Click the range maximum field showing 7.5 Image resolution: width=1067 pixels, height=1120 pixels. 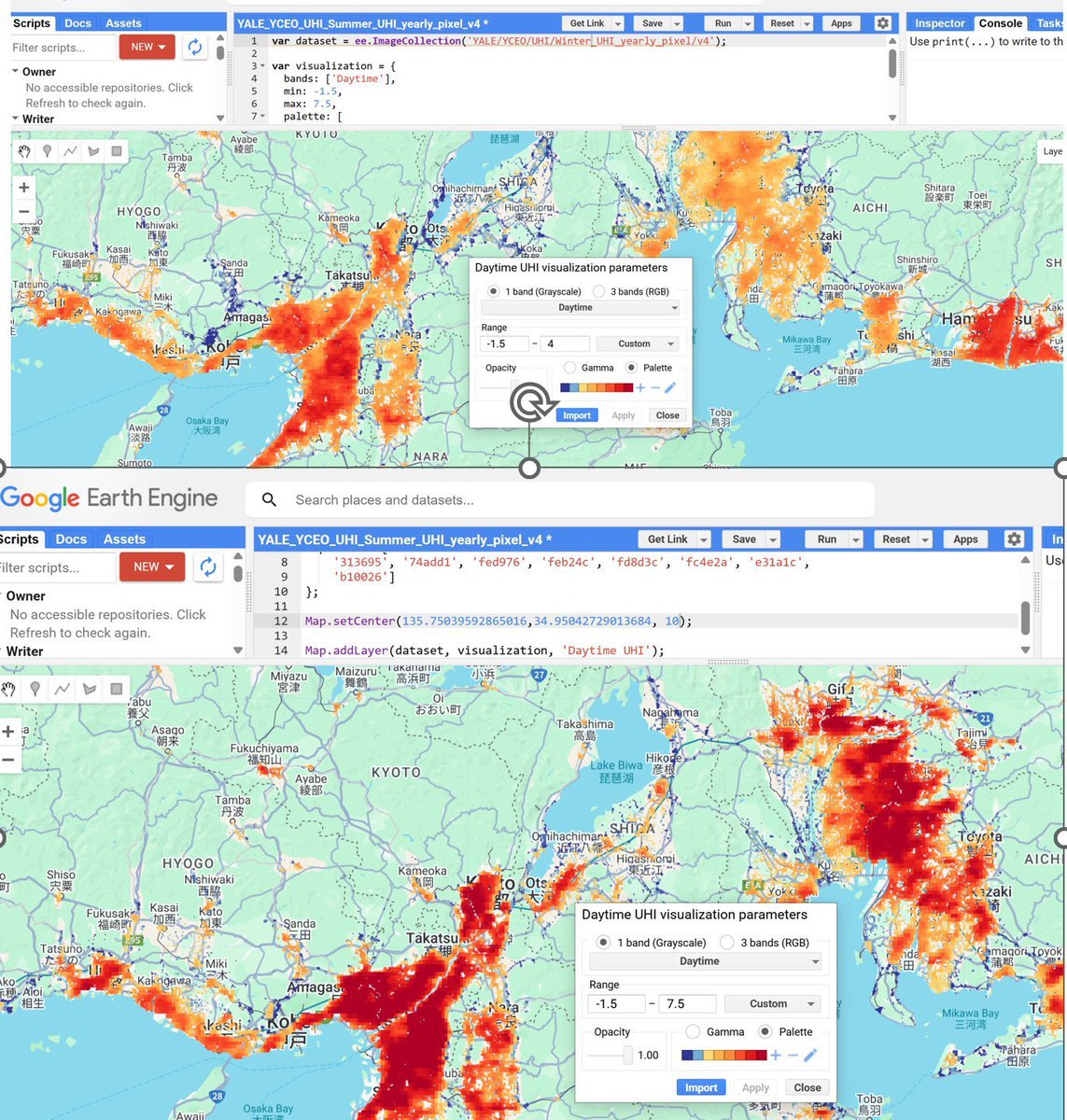click(689, 1004)
